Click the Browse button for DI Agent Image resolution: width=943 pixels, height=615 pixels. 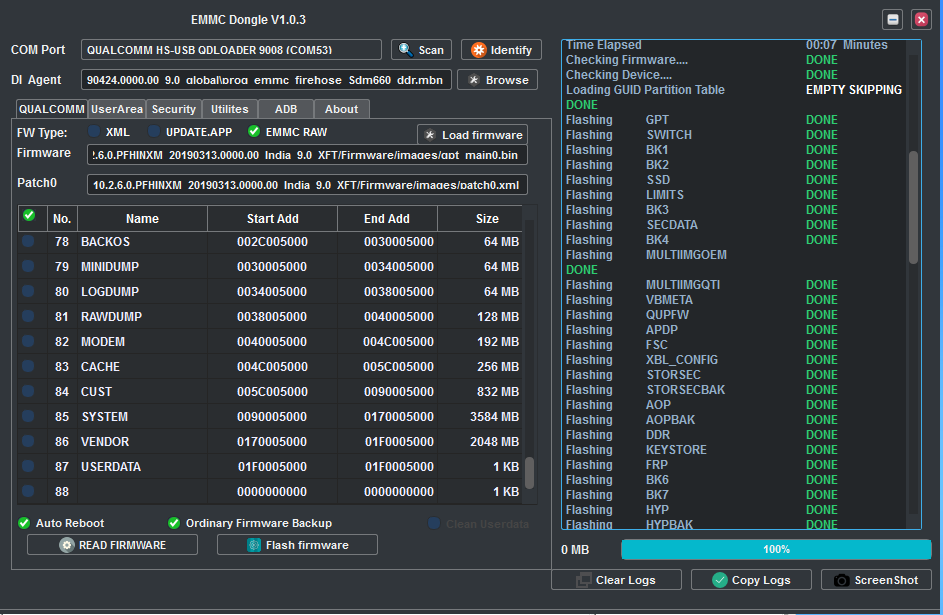[x=497, y=80]
